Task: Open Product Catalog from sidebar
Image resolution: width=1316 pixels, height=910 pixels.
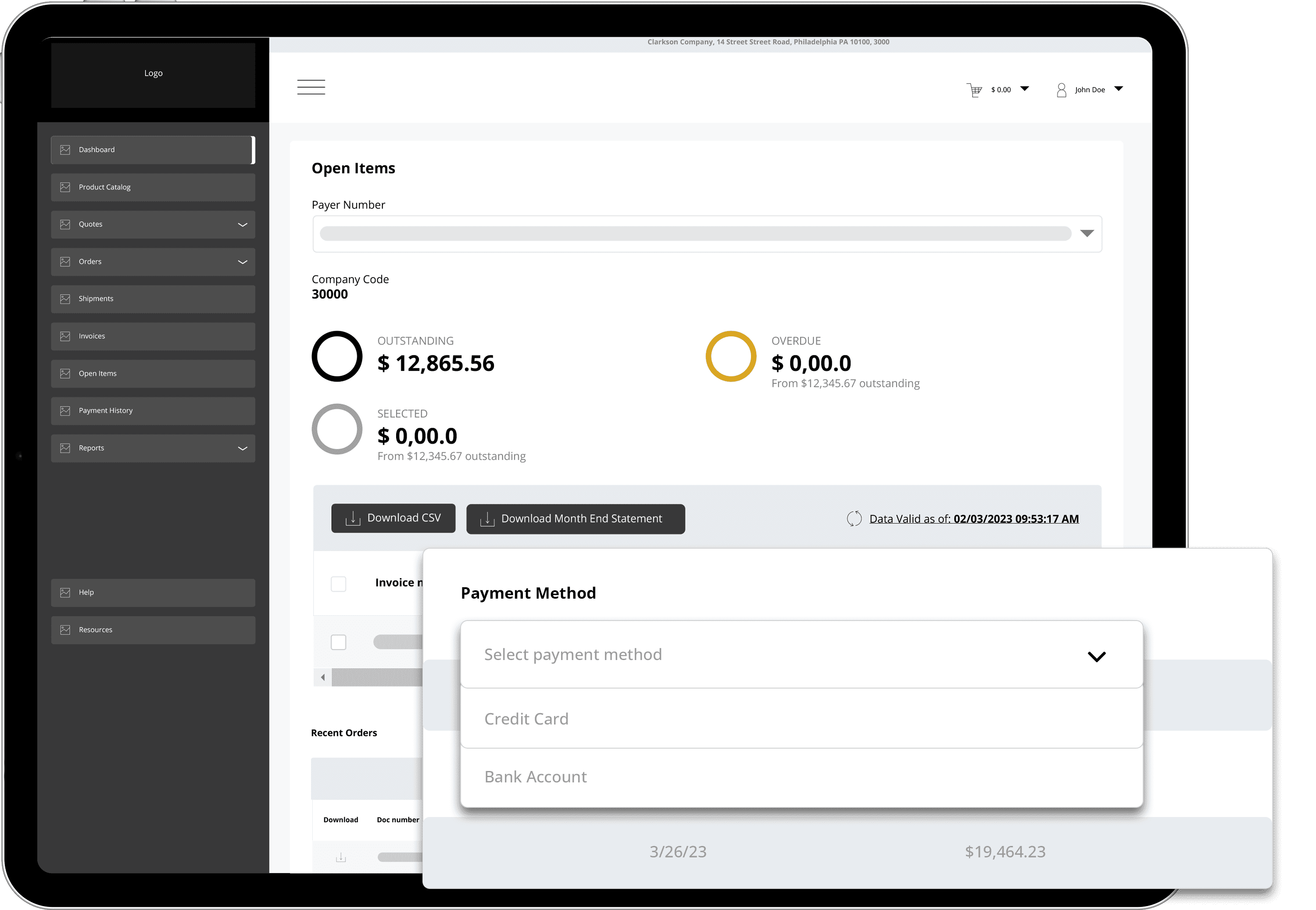Action: coord(153,187)
